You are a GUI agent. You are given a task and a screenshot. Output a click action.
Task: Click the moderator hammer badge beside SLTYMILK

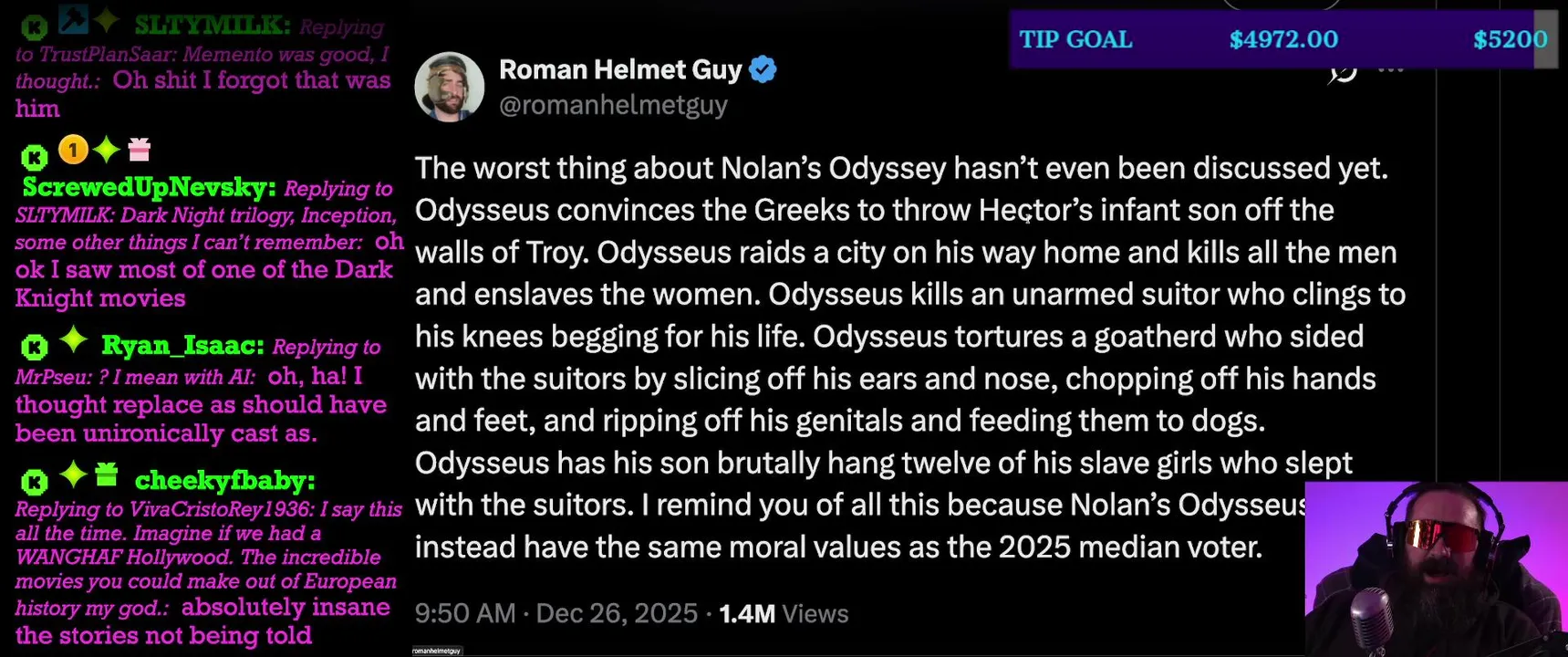[72, 17]
